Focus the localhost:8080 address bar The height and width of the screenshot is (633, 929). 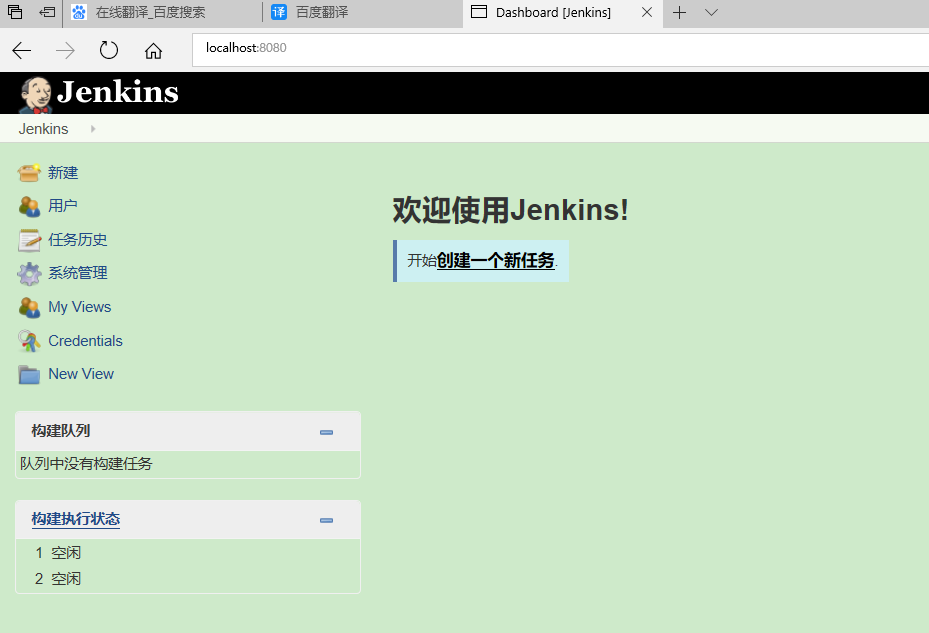560,50
